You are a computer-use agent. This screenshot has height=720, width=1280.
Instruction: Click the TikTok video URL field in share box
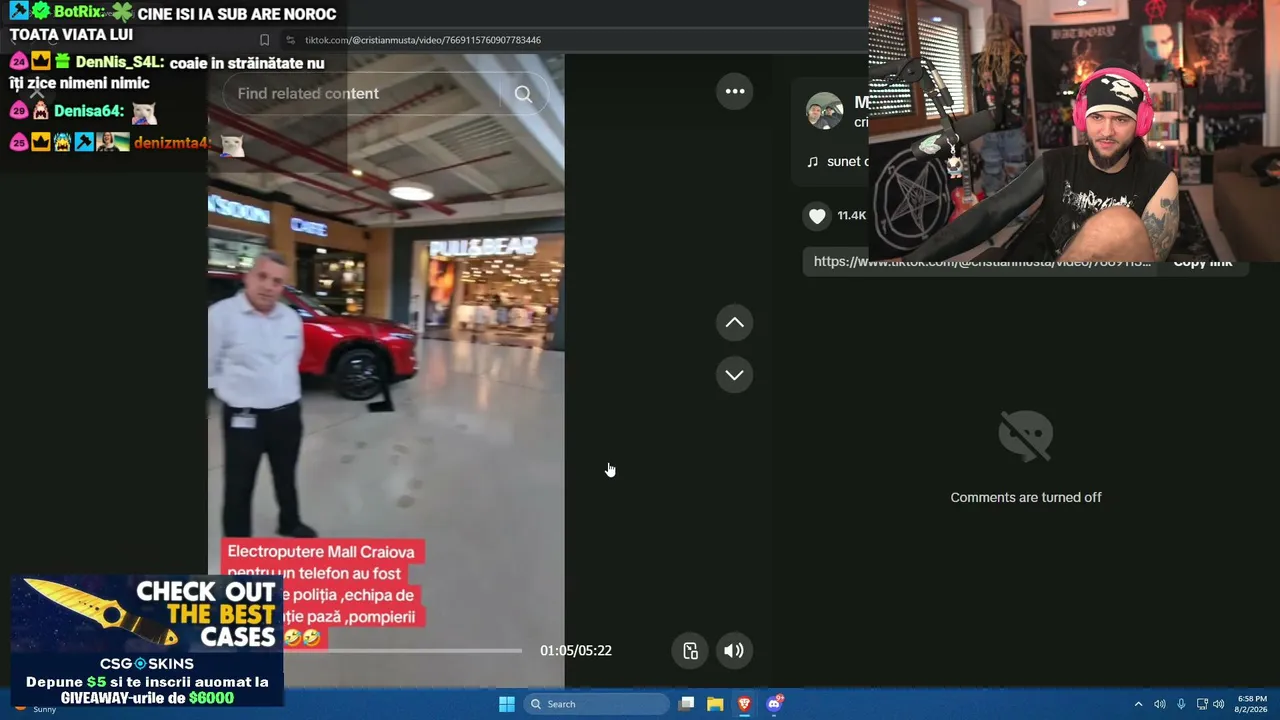[x=982, y=262]
